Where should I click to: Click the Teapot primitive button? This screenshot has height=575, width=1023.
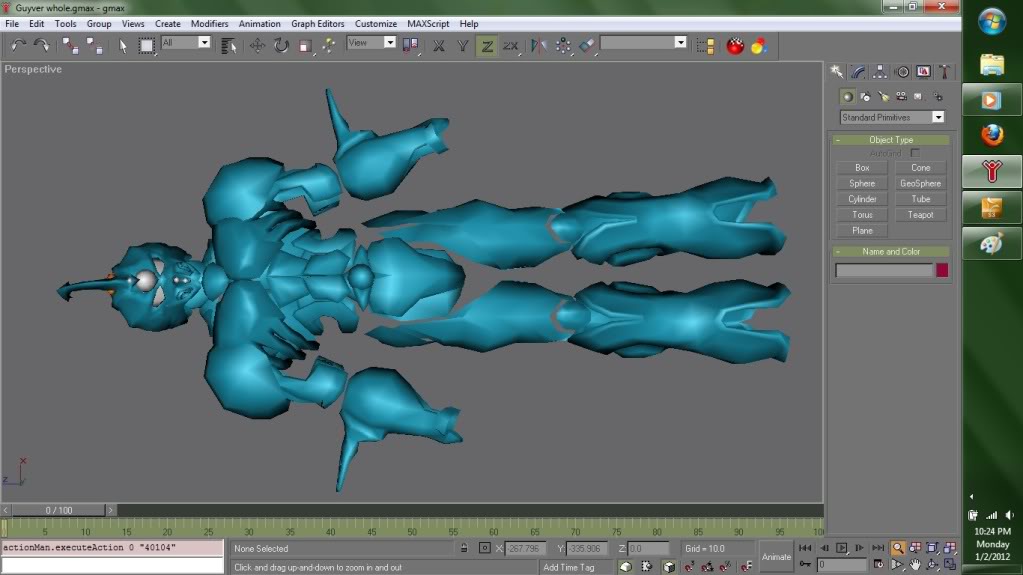pos(920,215)
